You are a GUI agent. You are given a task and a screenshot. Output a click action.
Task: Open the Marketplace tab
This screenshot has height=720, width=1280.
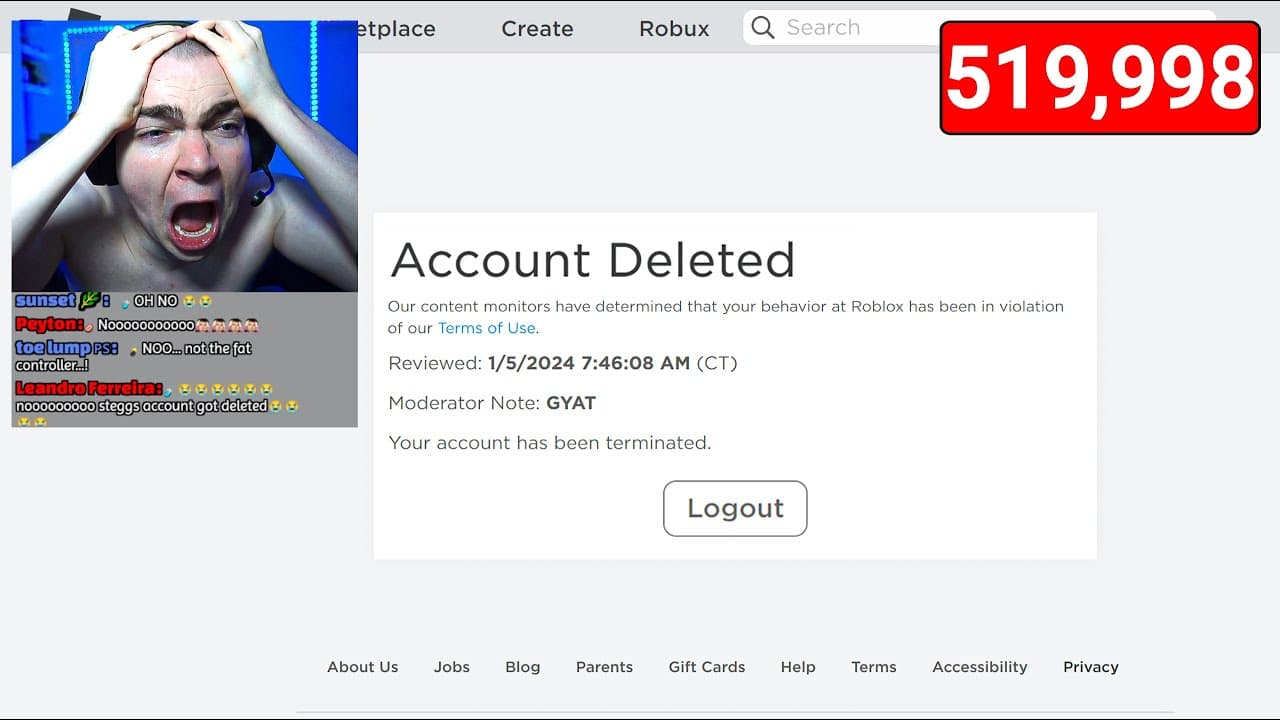tap(397, 29)
